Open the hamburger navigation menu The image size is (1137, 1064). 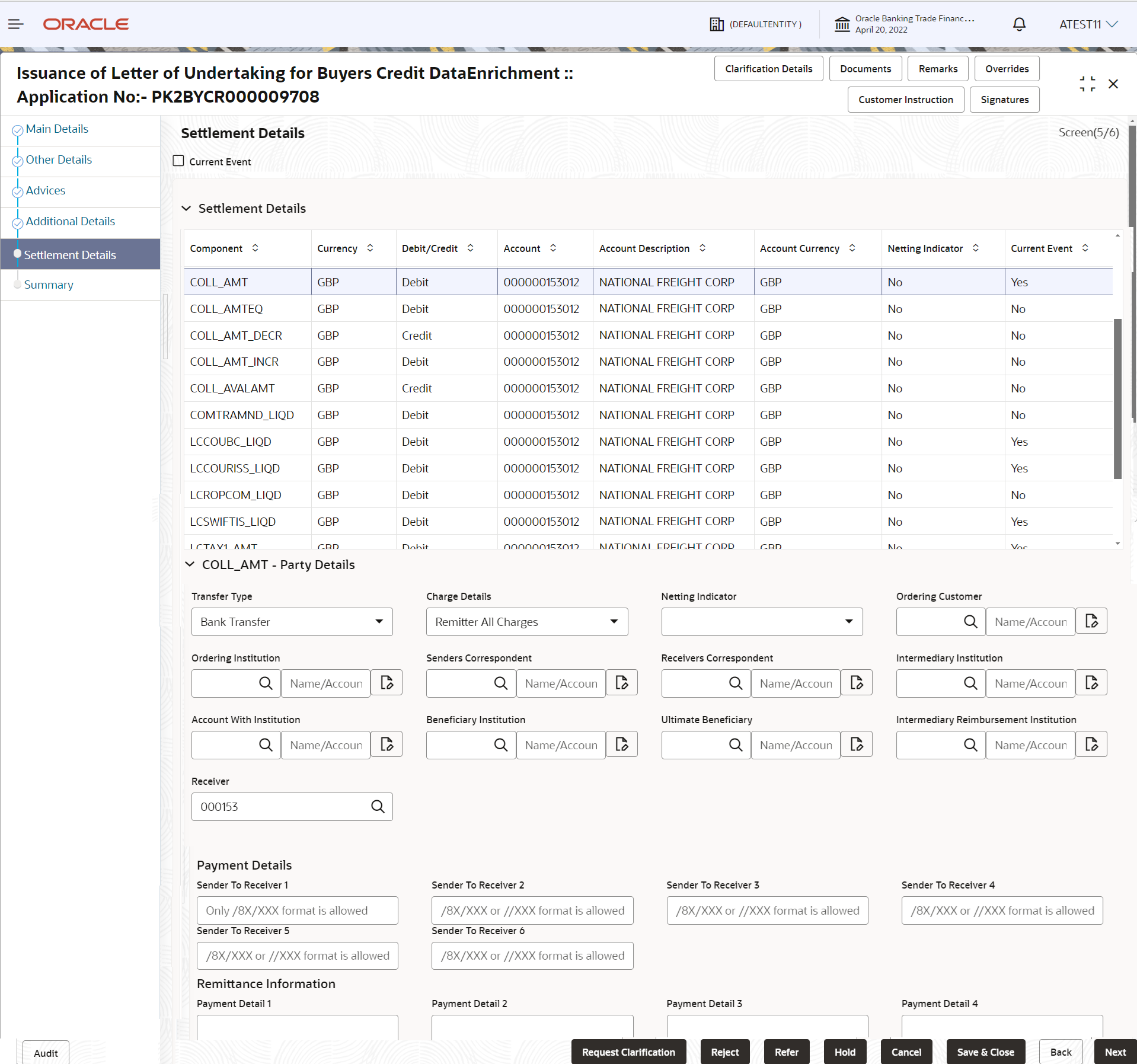pos(16,24)
